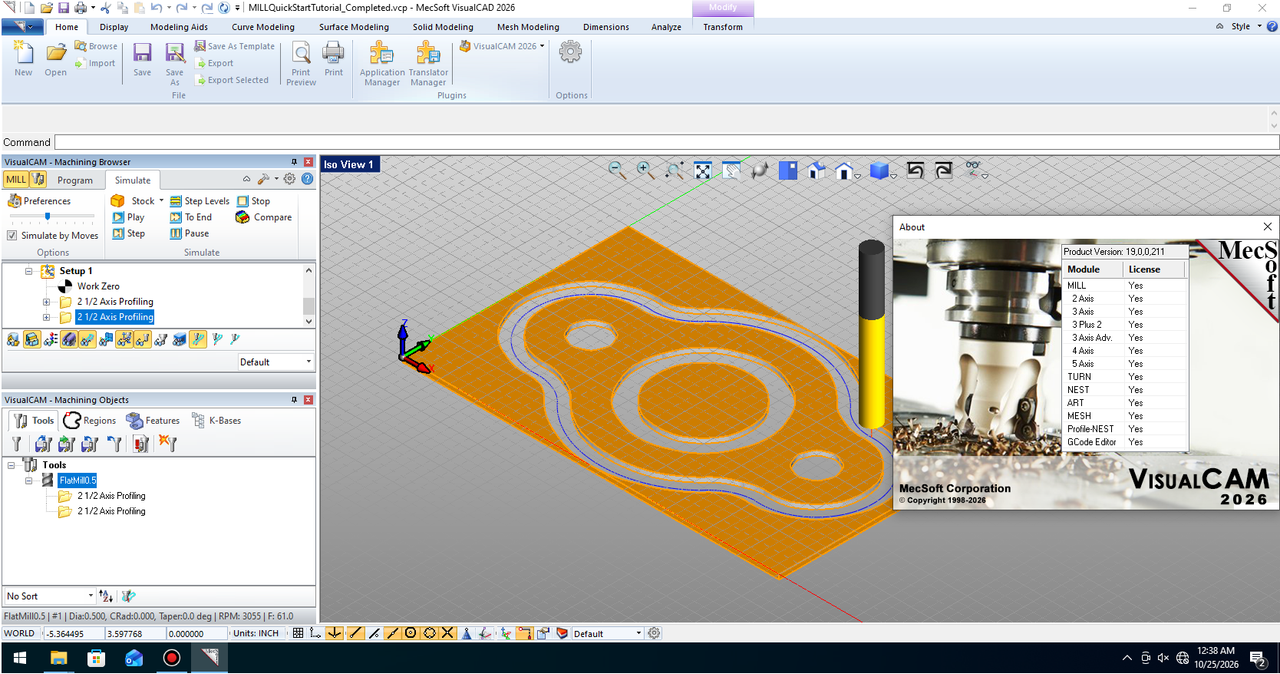Click the Zoom Out magnifier icon in viewport
This screenshot has width=1280, height=674.
pyautogui.click(x=616, y=170)
